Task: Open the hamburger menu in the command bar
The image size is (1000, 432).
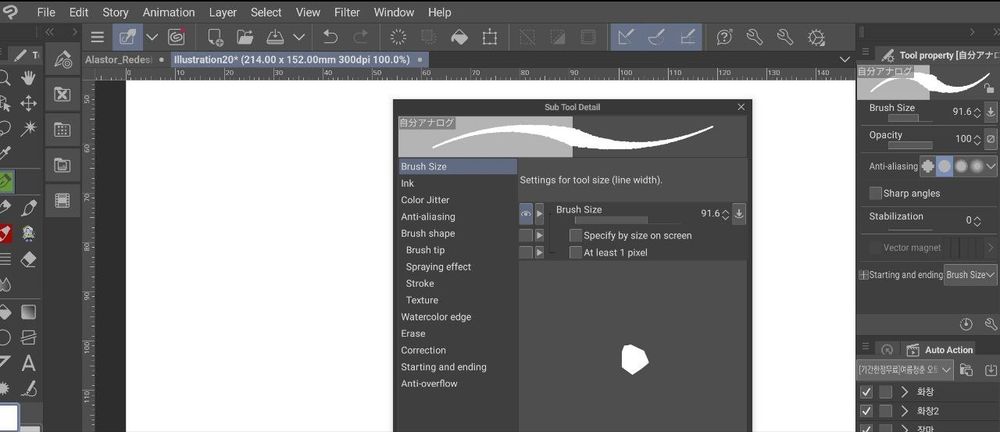Action: tap(97, 37)
